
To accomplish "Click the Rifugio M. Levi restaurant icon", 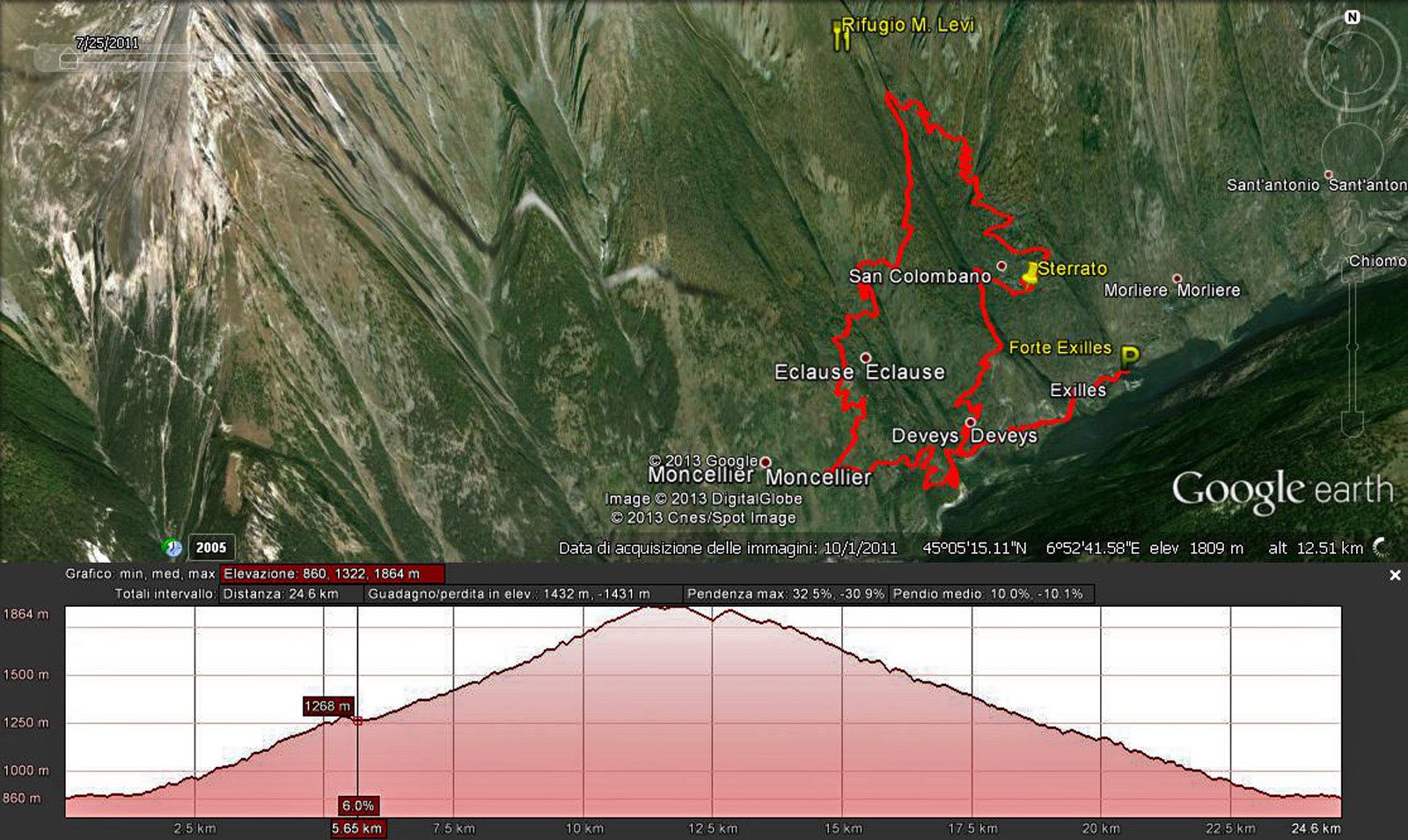I will pos(841,36).
